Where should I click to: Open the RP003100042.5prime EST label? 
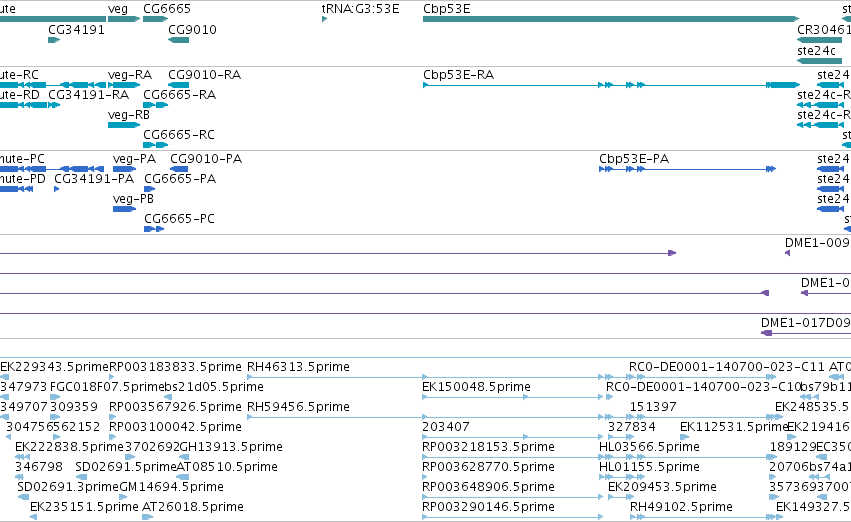[175, 427]
